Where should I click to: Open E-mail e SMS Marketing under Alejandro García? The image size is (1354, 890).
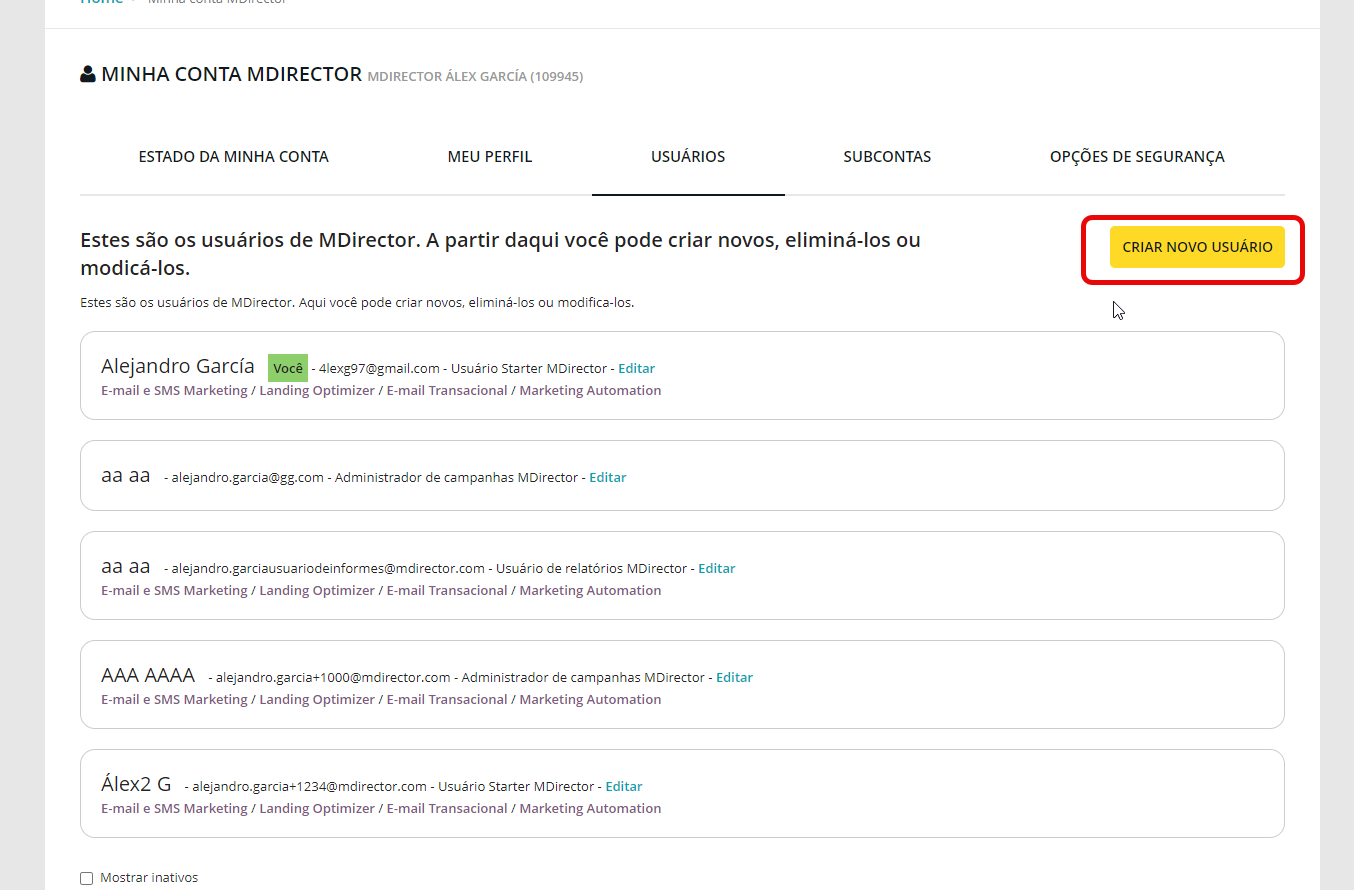[174, 390]
